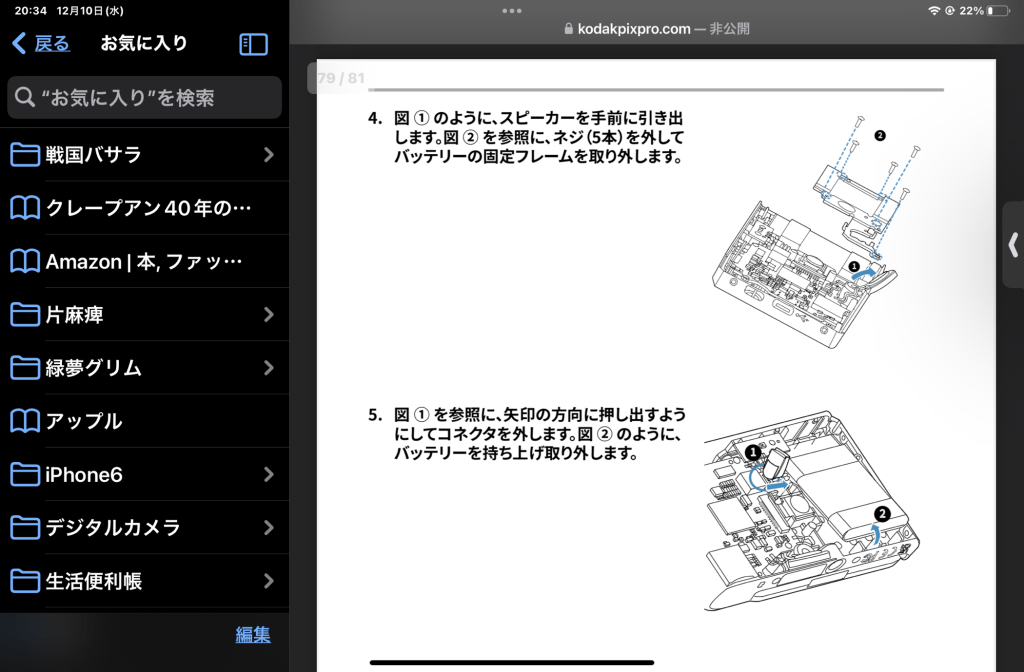Open the 緑夢グリム folder
The image size is (1024, 672).
click(x=94, y=368)
